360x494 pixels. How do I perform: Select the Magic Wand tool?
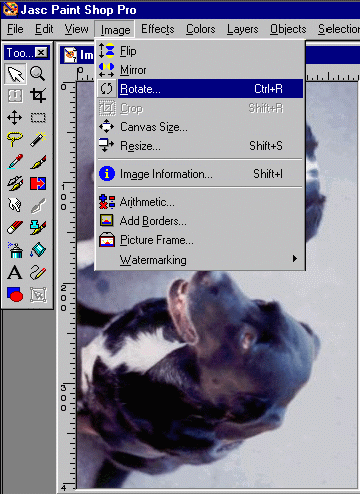tap(38, 140)
